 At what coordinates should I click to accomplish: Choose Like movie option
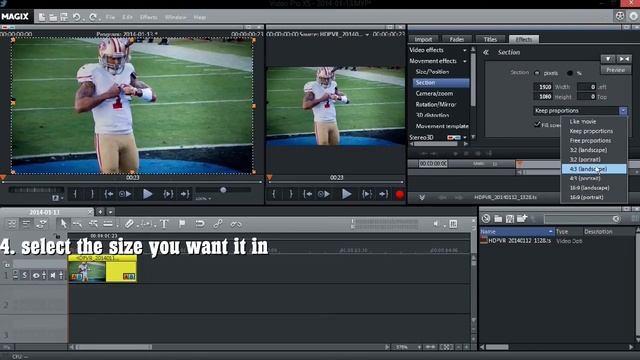[583, 122]
